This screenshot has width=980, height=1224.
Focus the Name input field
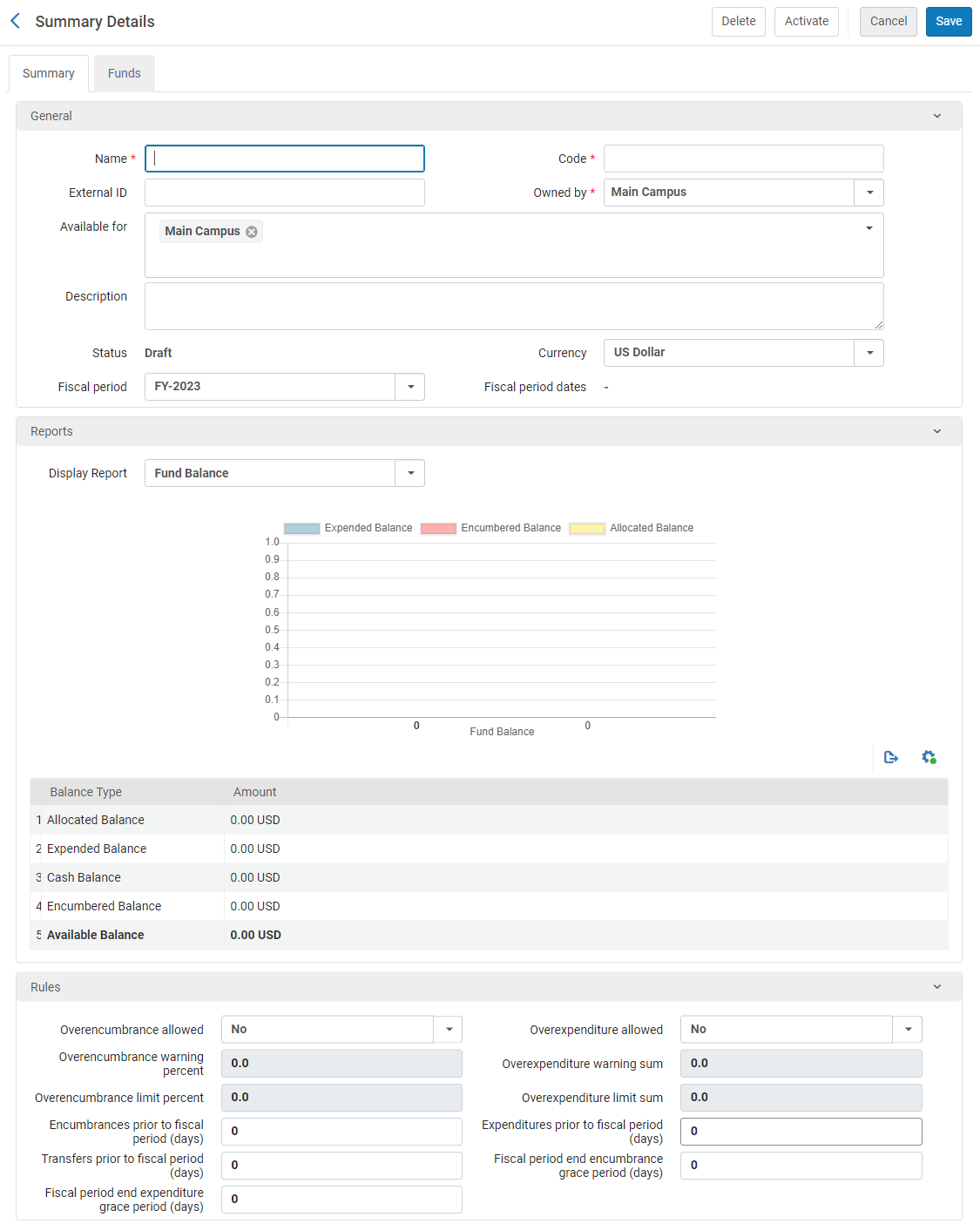point(285,159)
